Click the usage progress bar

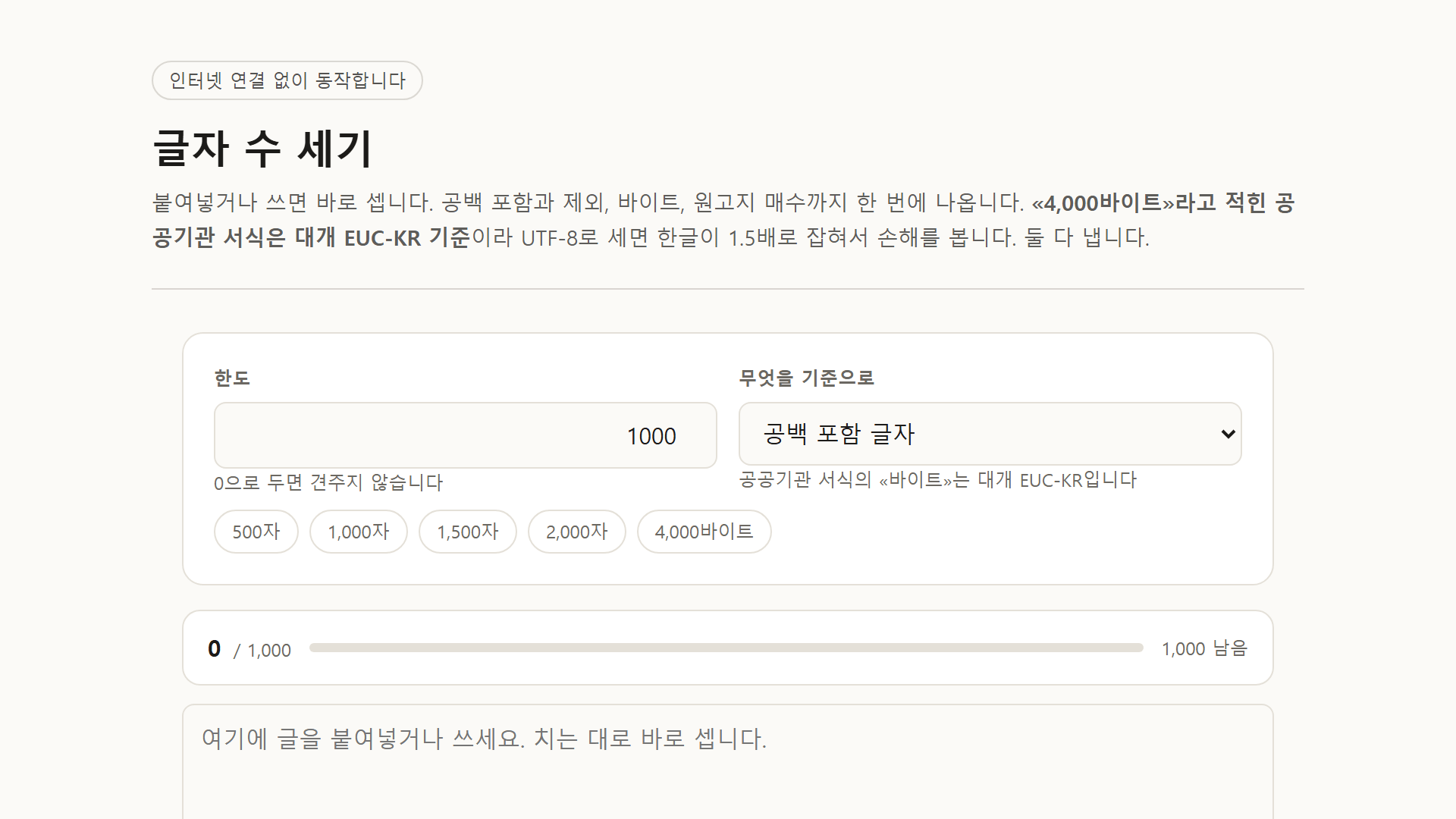coord(726,648)
